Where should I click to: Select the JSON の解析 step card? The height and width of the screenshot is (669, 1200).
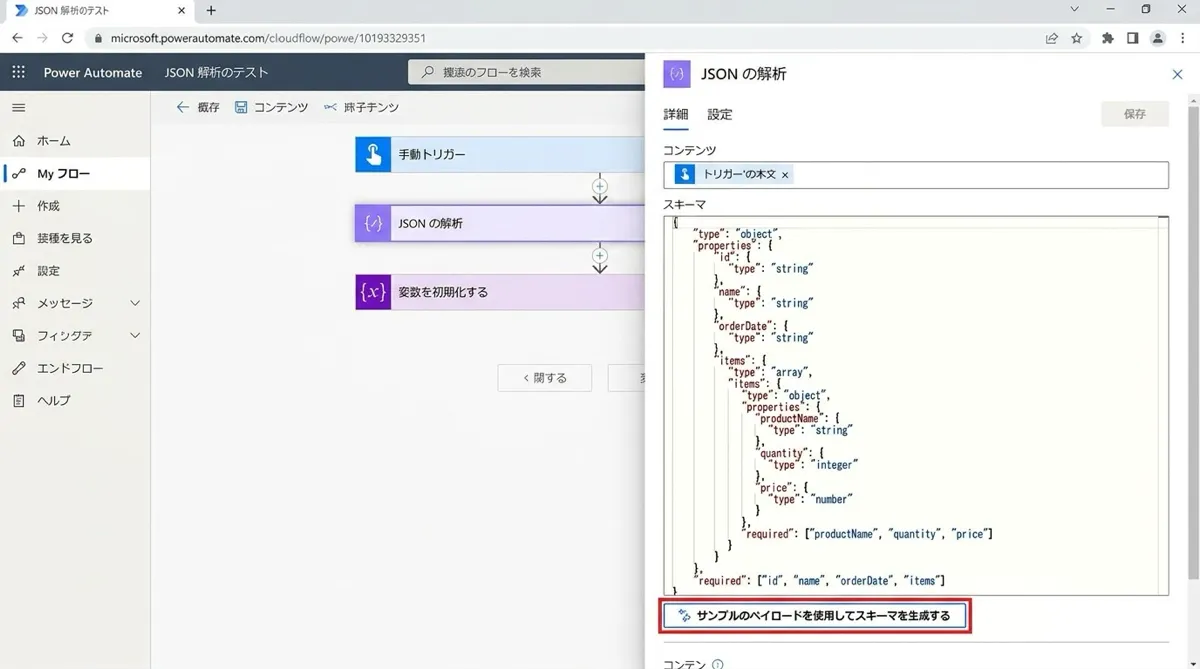(500, 224)
